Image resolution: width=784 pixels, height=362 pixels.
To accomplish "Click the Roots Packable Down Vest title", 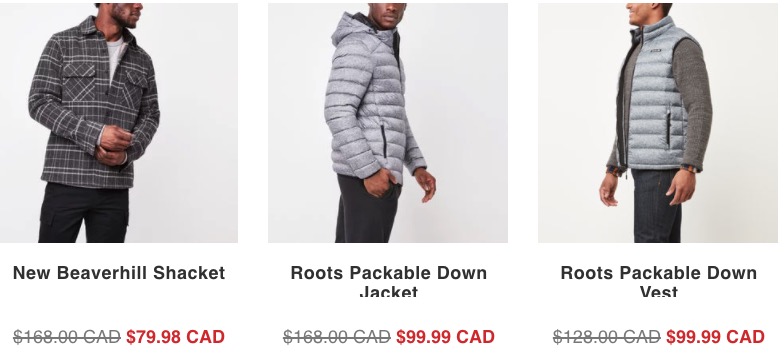I will 658,281.
